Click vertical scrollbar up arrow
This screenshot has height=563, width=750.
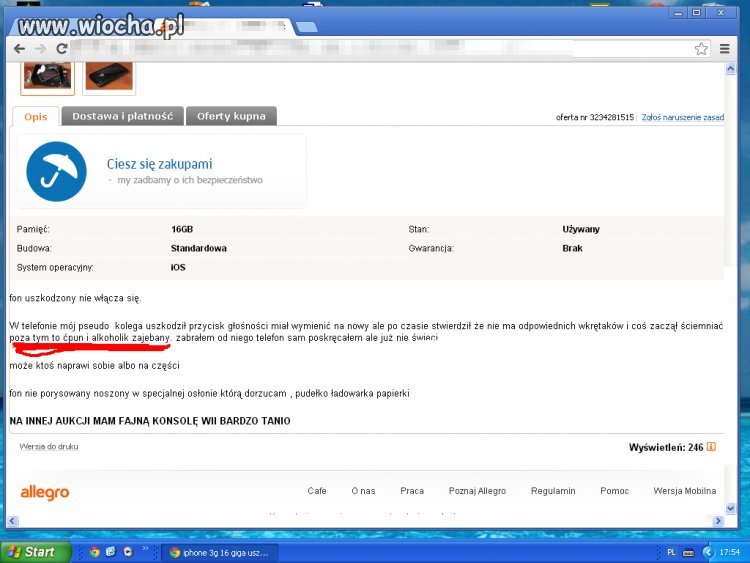click(730, 69)
